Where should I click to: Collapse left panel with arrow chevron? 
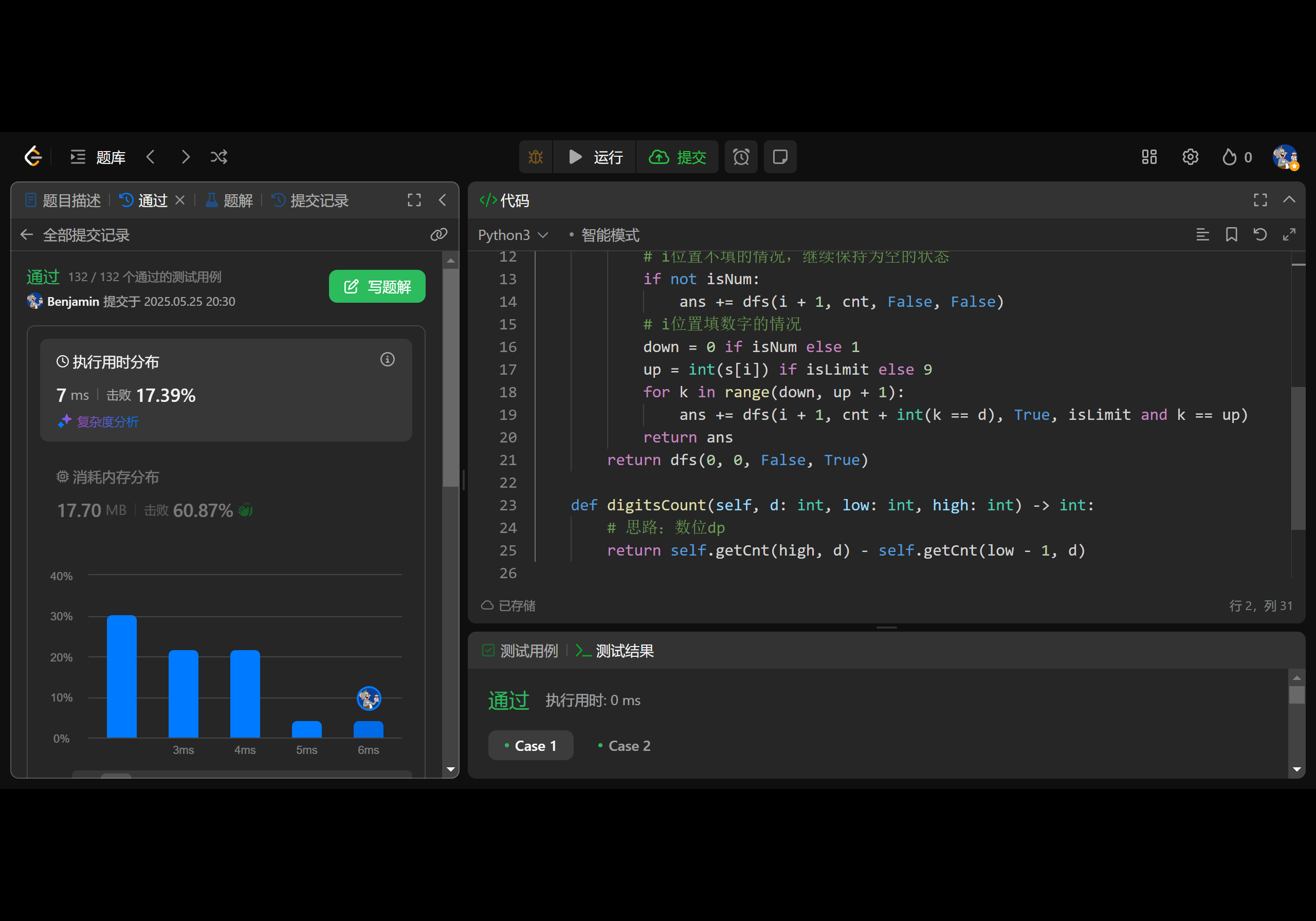pos(443,200)
